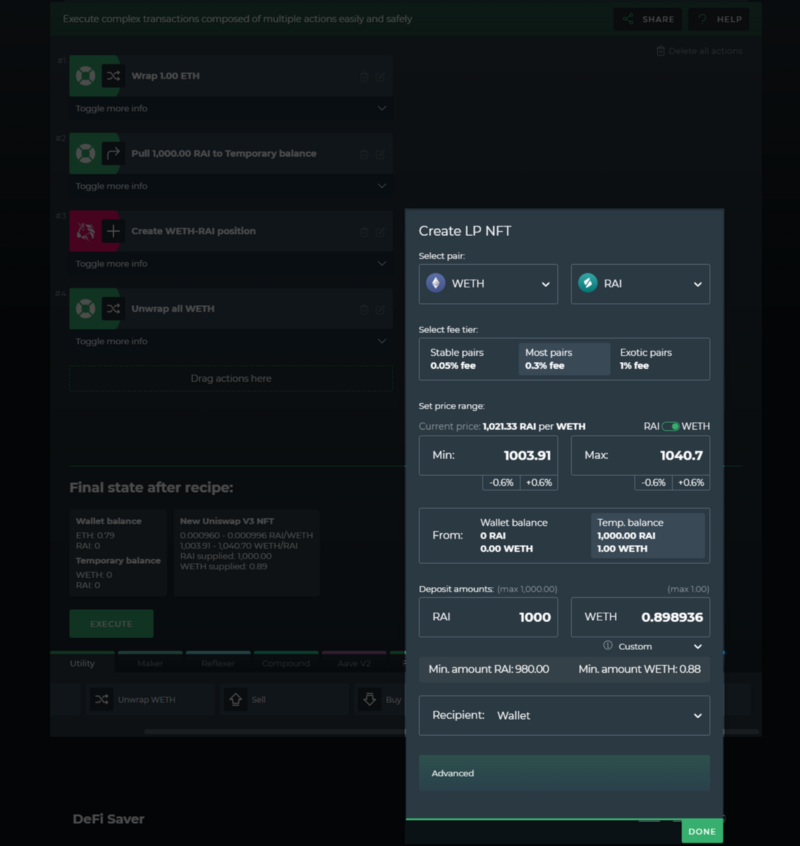Edit the Create WETH-RAI position action
This screenshot has width=800, height=846.
380,232
